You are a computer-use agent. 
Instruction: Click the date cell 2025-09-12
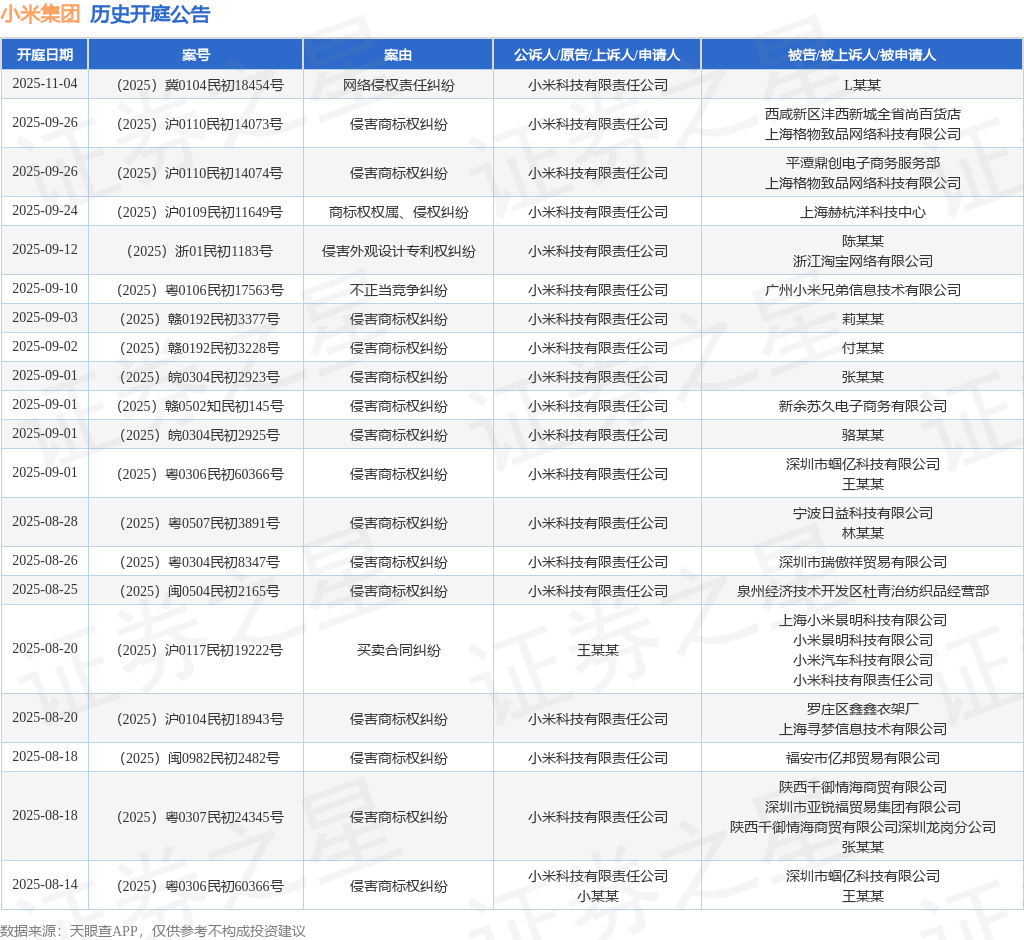click(x=44, y=250)
